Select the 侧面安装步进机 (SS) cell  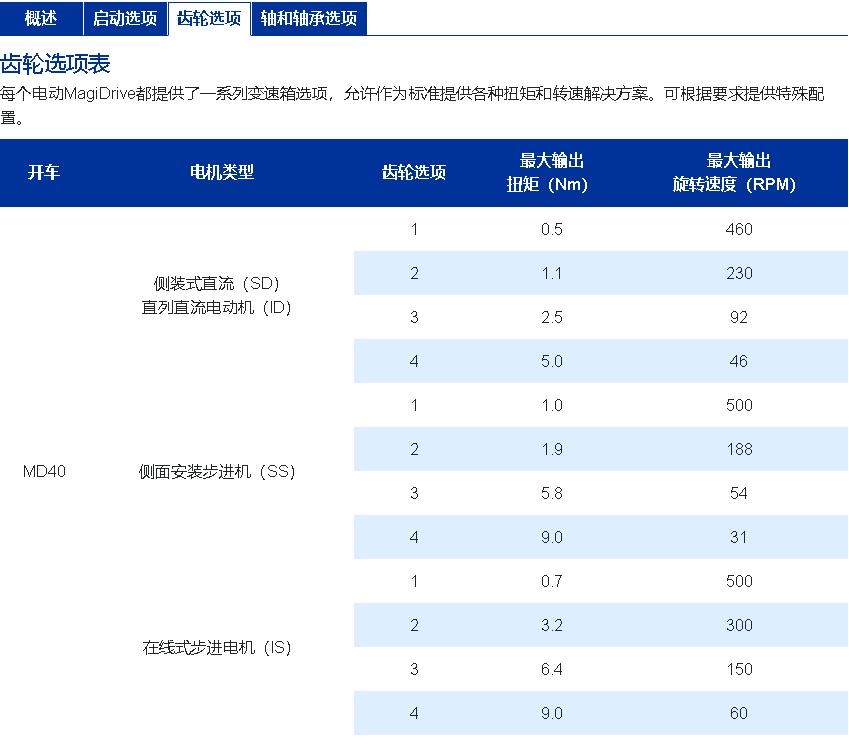(x=217, y=471)
